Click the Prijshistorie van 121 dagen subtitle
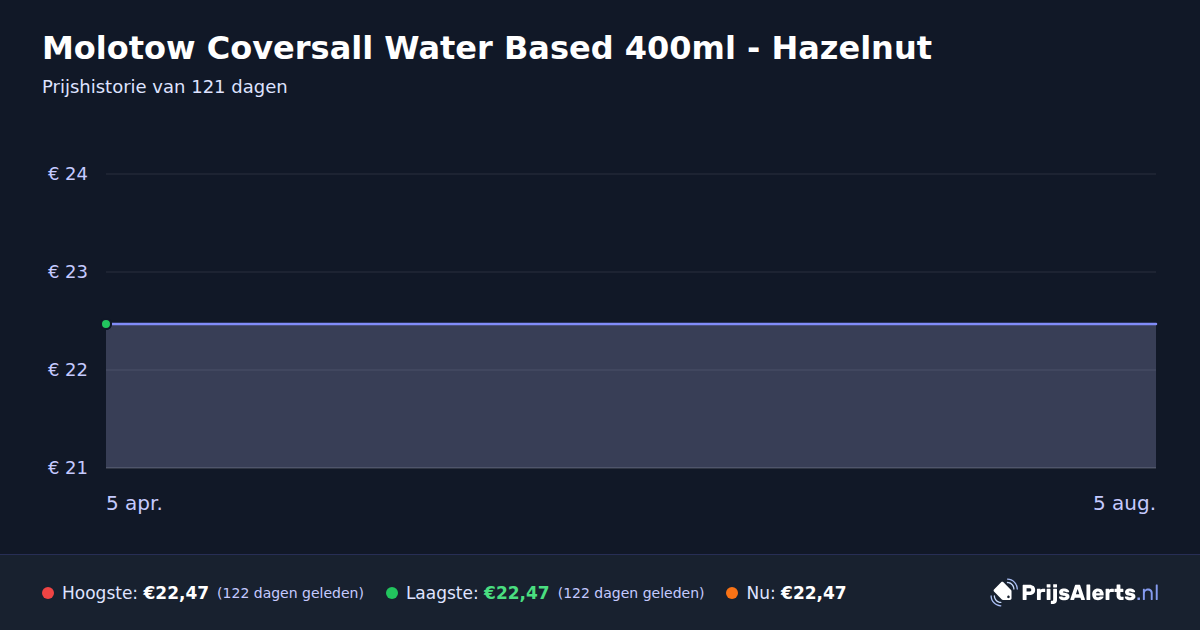1200x630 pixels. (165, 87)
